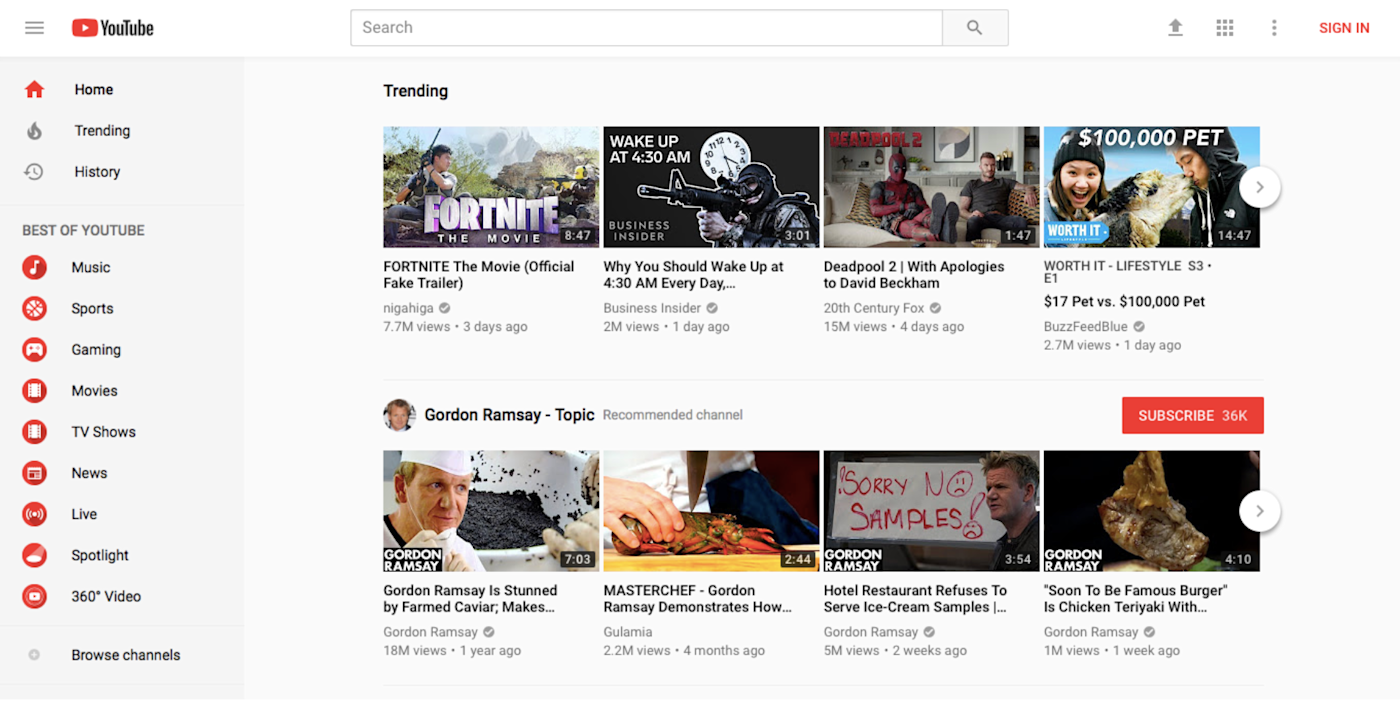Click verified badge next to Business Insider
Image resolution: width=1400 pixels, height=701 pixels.
point(712,308)
